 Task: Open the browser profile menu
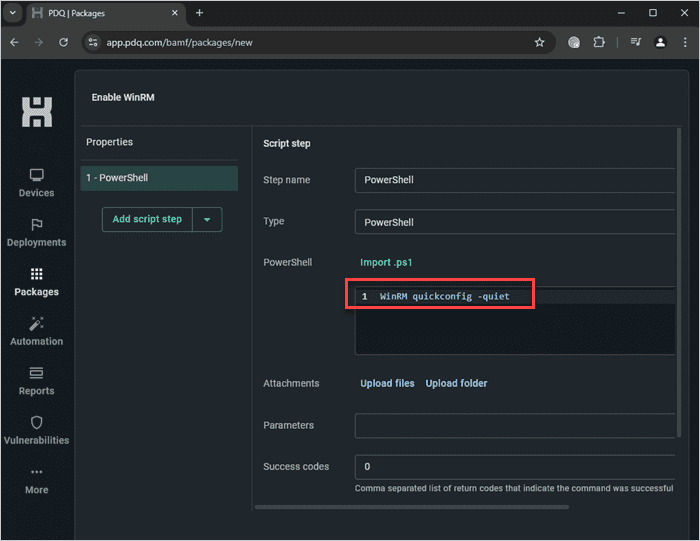pos(660,42)
